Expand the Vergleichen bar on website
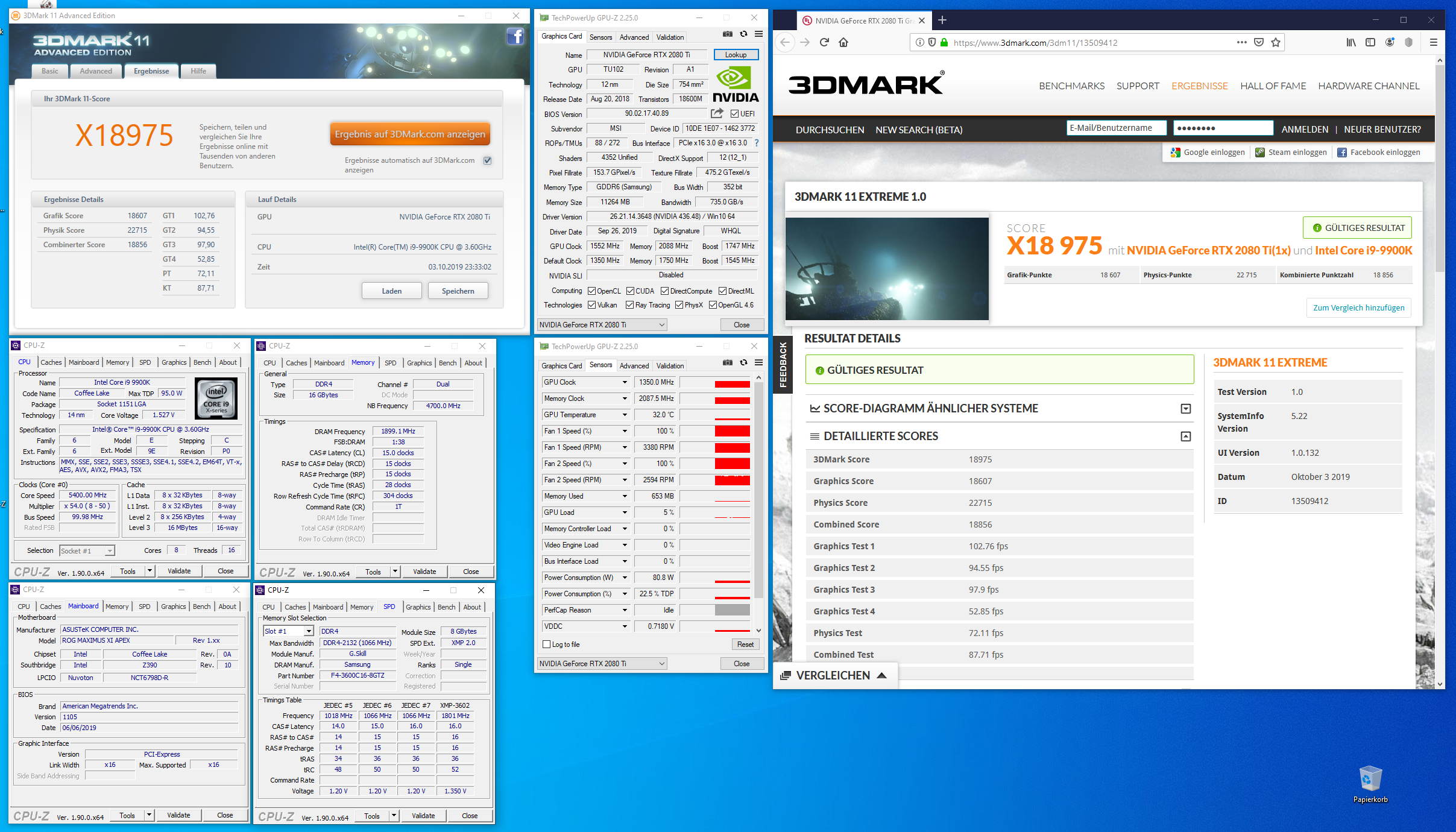Screen dimensions: 1456x832 pos(835,675)
